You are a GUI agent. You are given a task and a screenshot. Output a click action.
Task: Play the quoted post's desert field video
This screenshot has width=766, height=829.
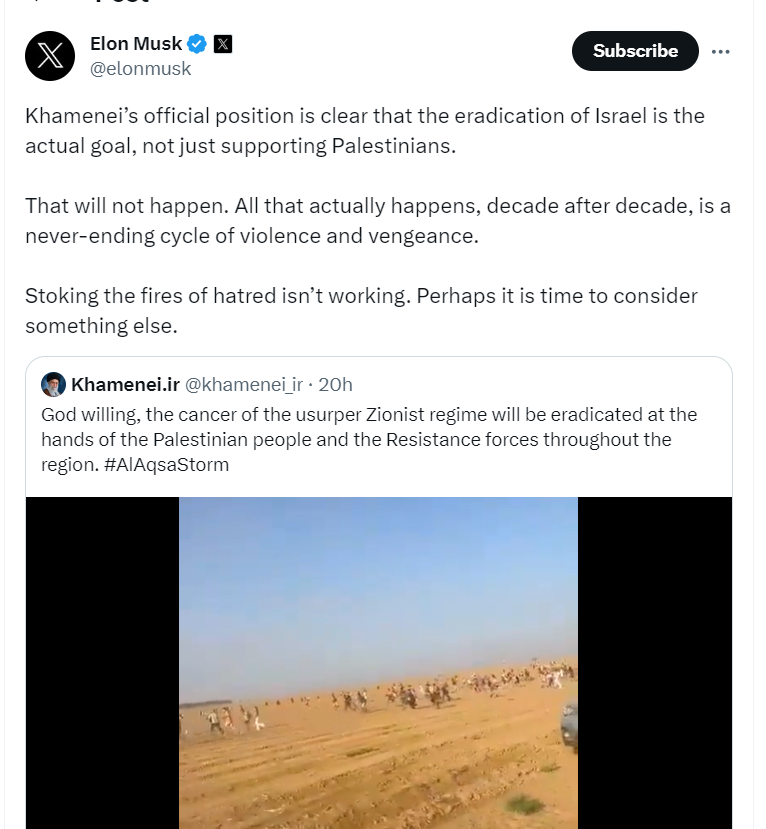(x=378, y=662)
